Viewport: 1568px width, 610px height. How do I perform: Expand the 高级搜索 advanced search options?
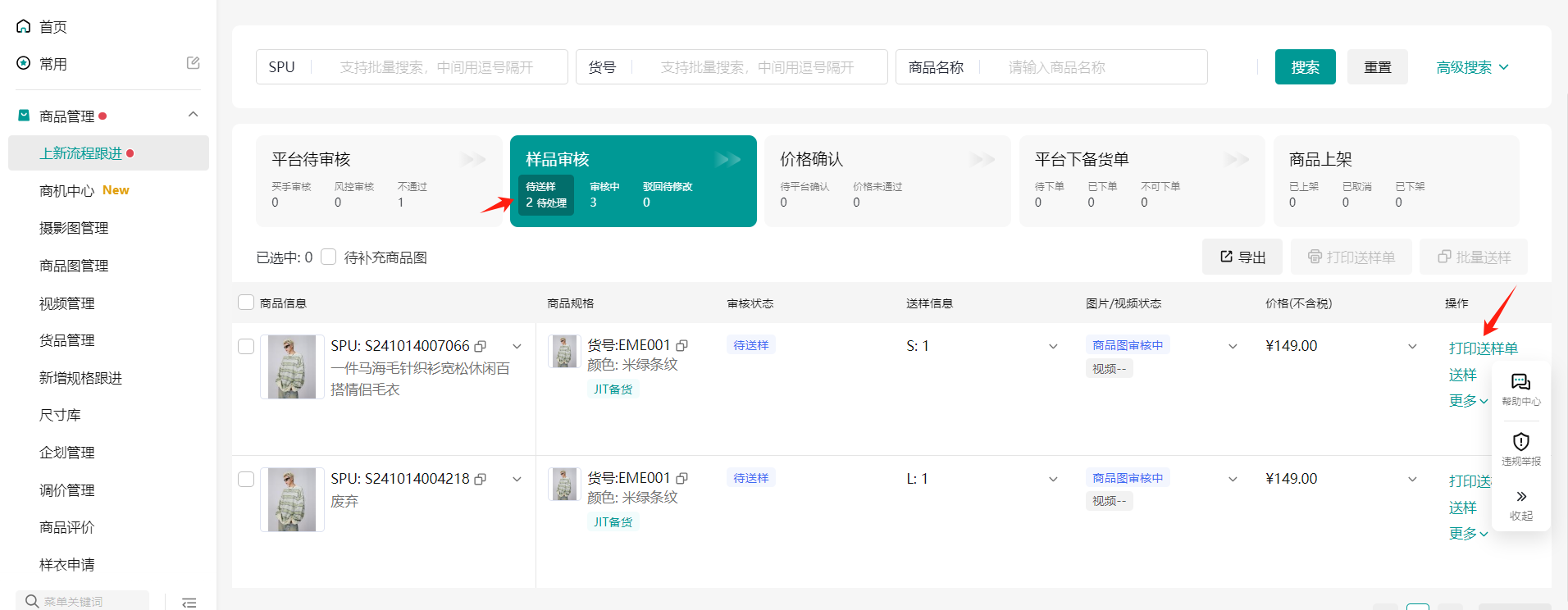pyautogui.click(x=1472, y=67)
